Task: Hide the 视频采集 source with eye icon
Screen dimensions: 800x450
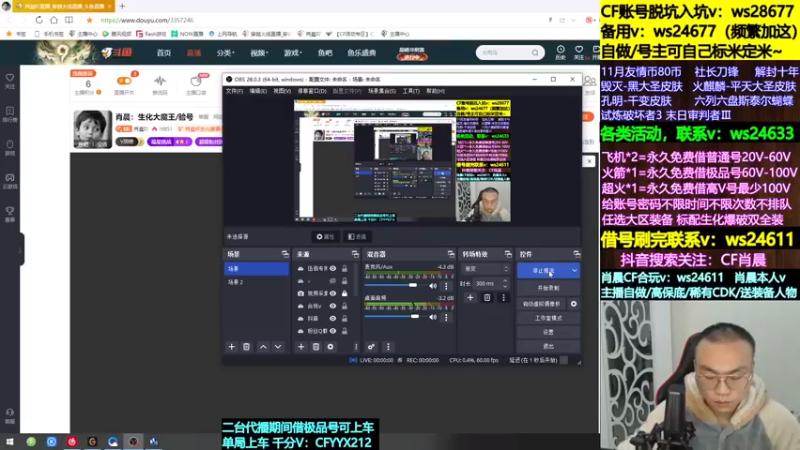Action: [333, 293]
